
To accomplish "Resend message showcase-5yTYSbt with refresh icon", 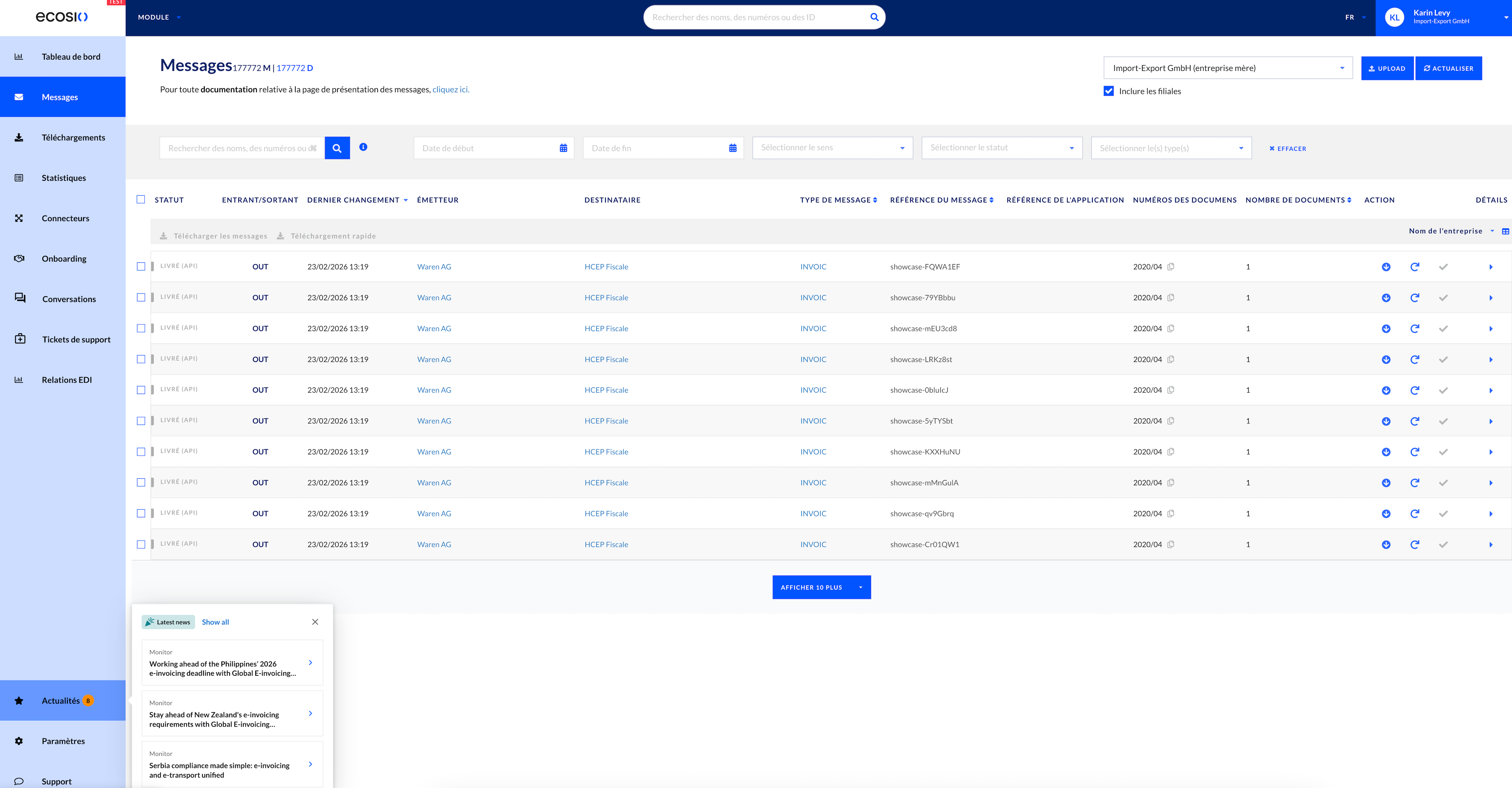I will pos(1415,421).
